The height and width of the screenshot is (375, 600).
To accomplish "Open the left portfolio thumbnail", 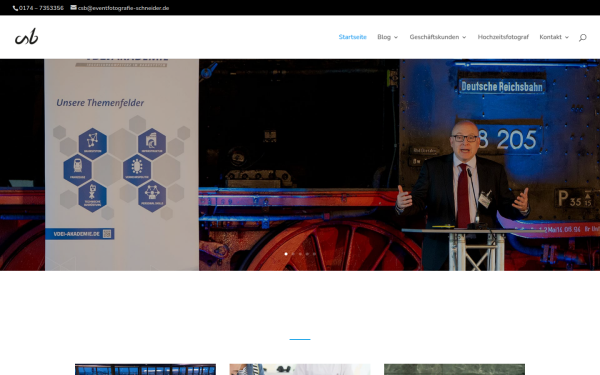I will [145, 369].
